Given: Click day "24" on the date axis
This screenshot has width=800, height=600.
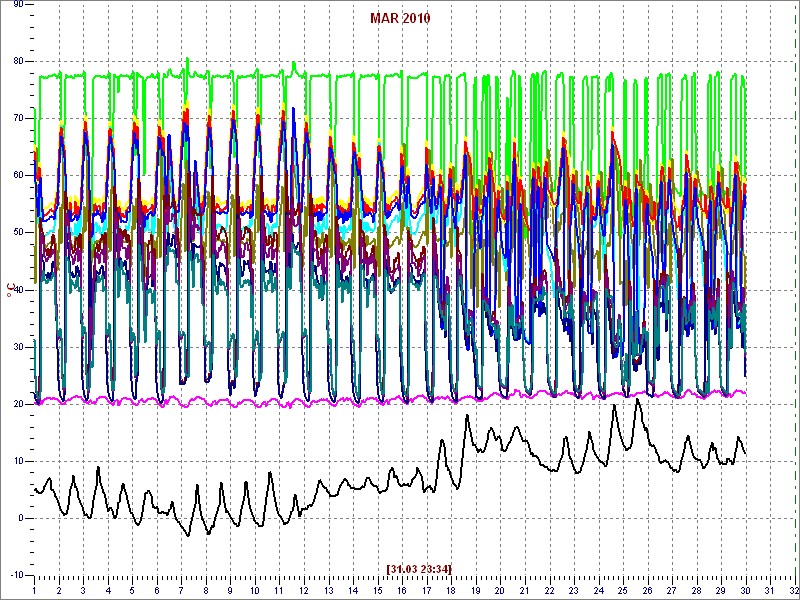Looking at the screenshot, I should [x=598, y=590].
